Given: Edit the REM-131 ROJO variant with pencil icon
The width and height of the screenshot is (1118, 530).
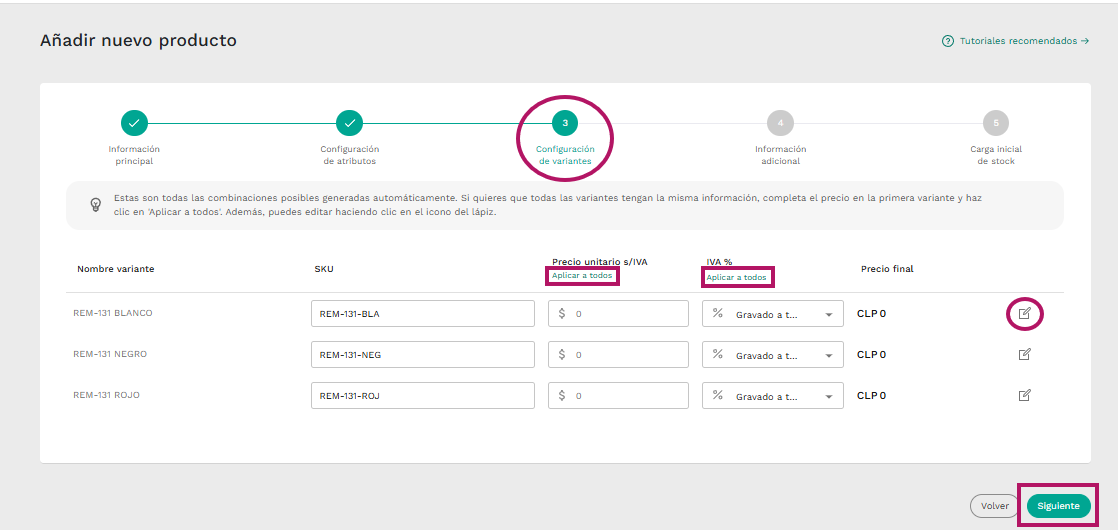Looking at the screenshot, I should point(1025,394).
